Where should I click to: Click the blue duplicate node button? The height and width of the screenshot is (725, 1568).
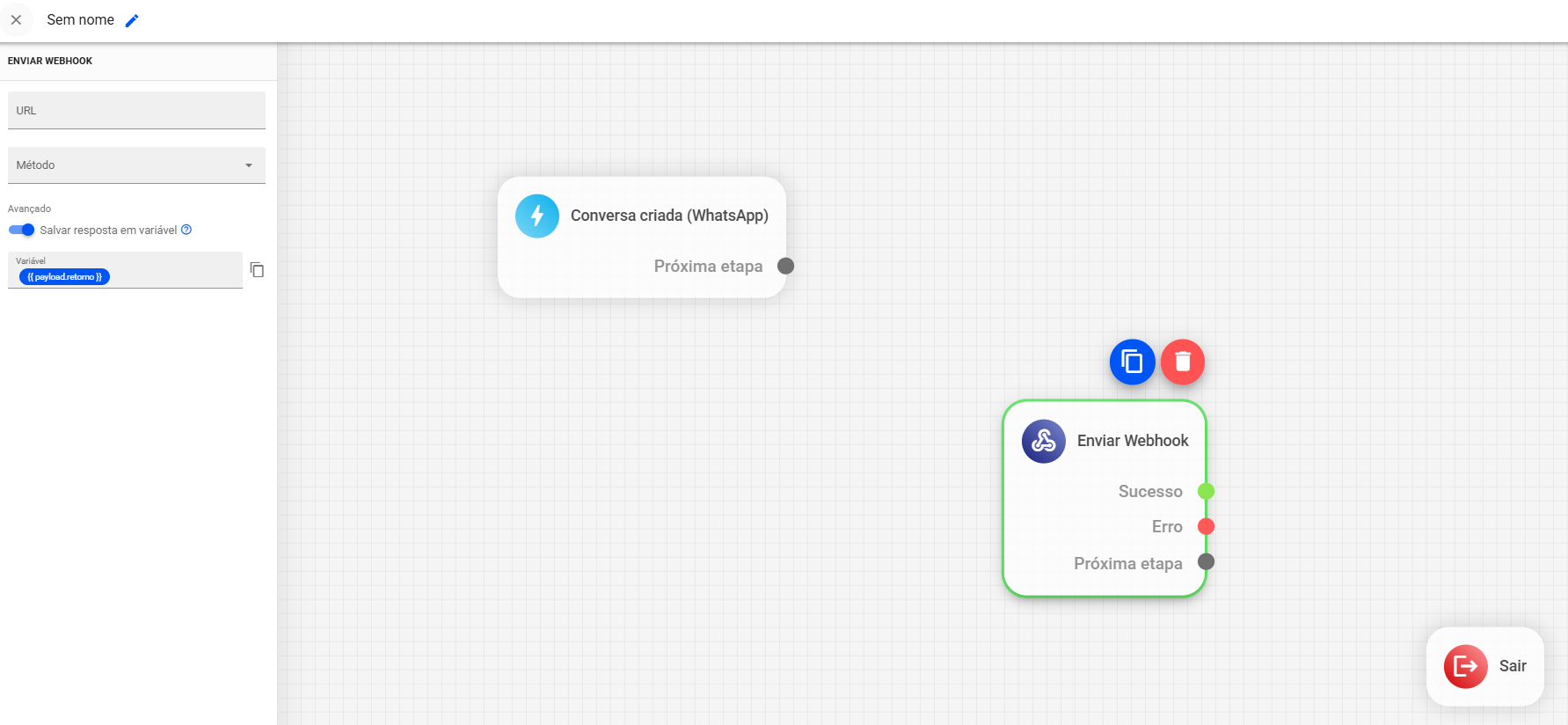tap(1132, 362)
